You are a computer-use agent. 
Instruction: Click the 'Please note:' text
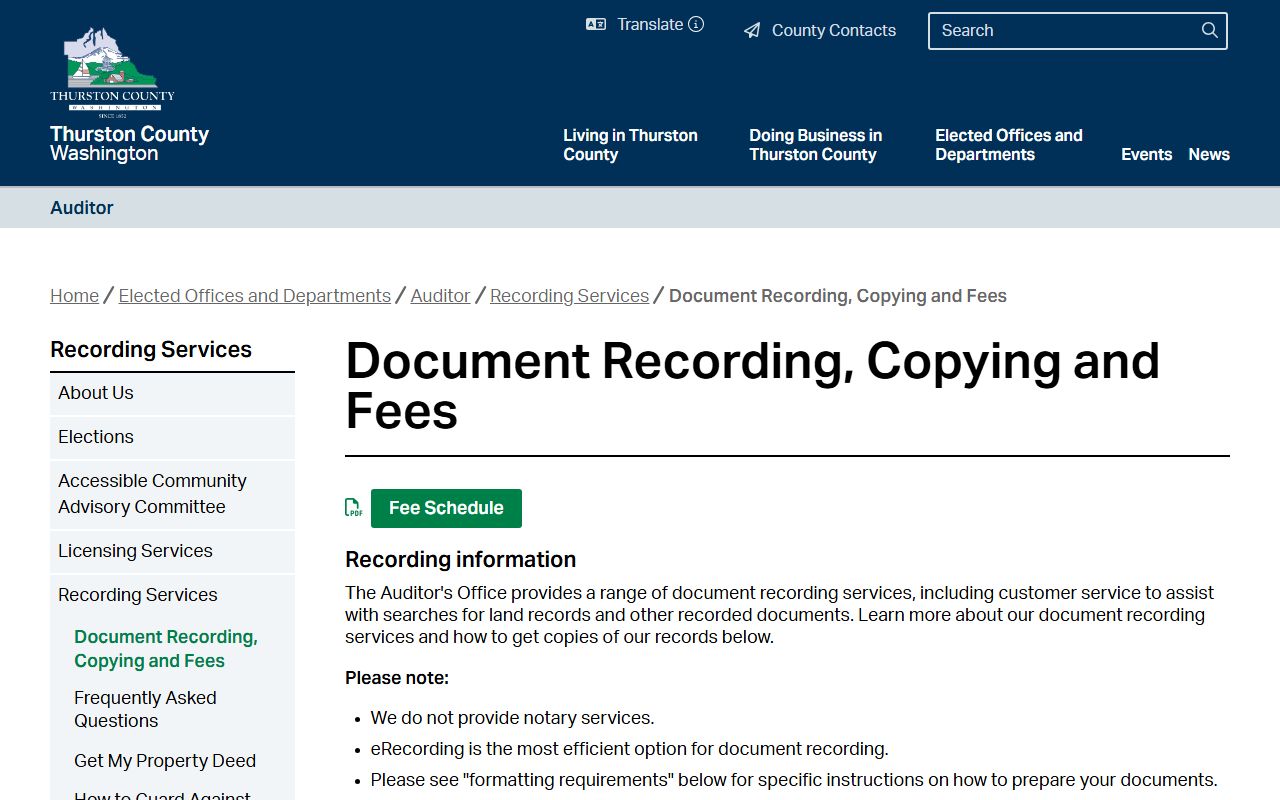(397, 678)
